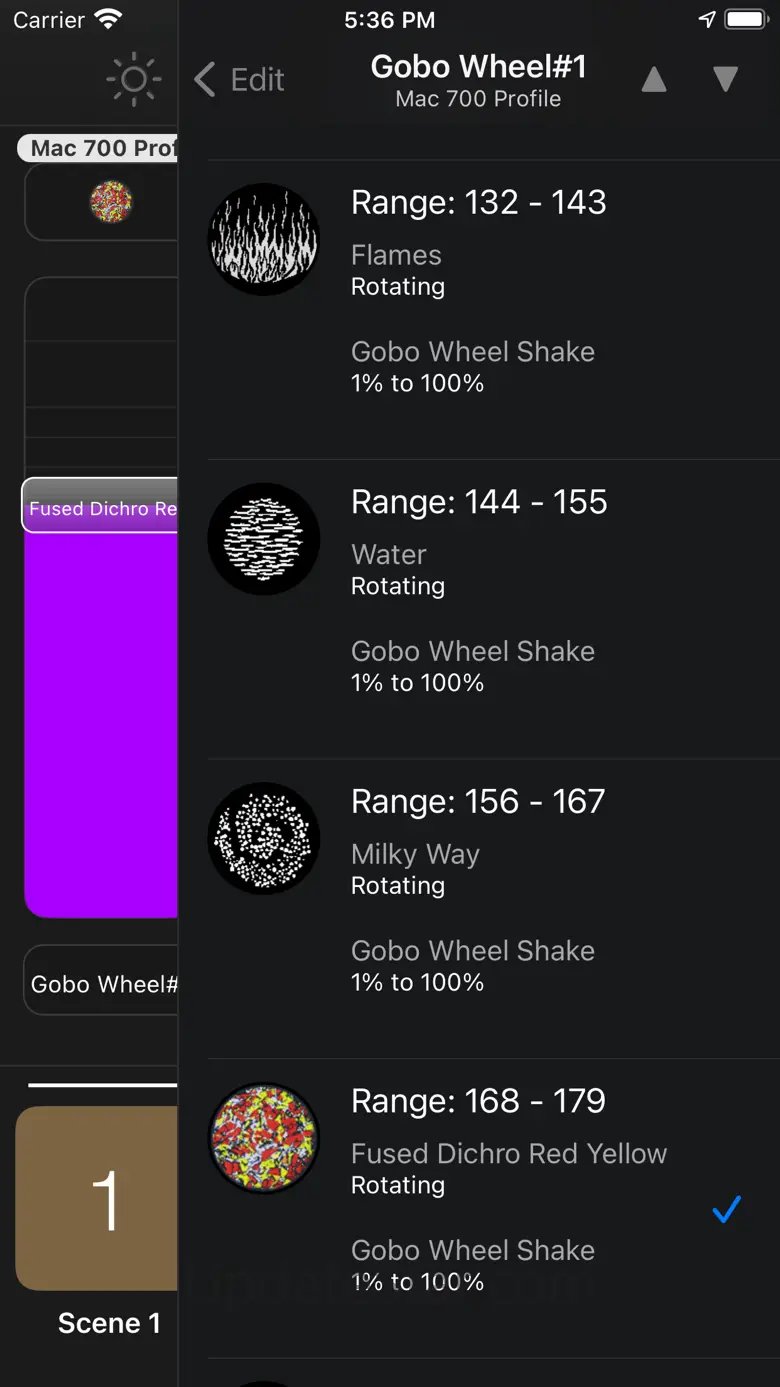Viewport: 780px width, 1387px height.
Task: Tap the brightness sun icon
Action: [x=134, y=80]
